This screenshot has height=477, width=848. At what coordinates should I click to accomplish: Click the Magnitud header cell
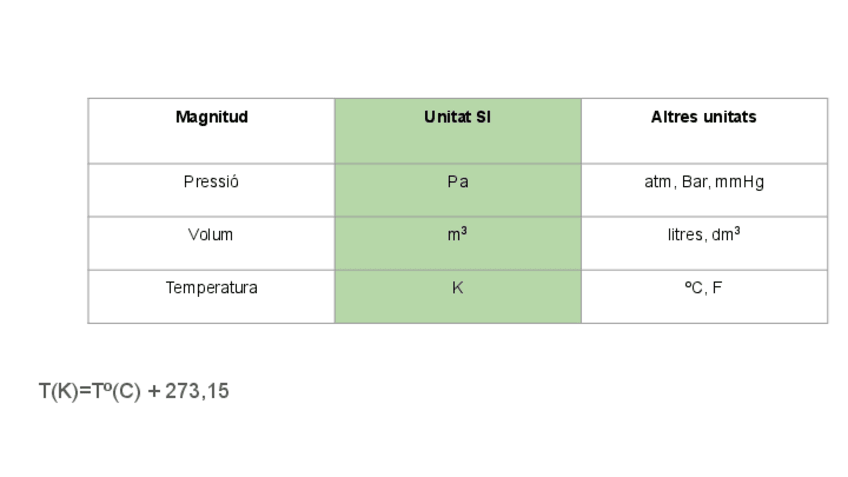(x=211, y=117)
